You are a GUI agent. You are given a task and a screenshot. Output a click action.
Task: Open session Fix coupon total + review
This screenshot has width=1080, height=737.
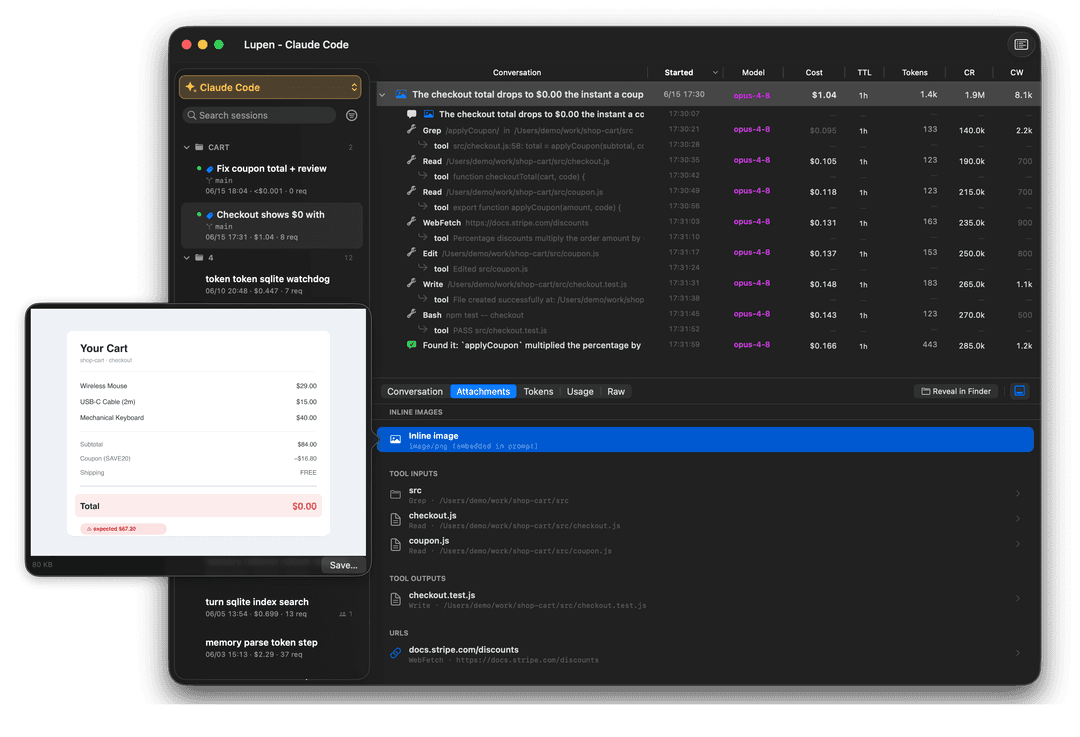[x=271, y=179]
